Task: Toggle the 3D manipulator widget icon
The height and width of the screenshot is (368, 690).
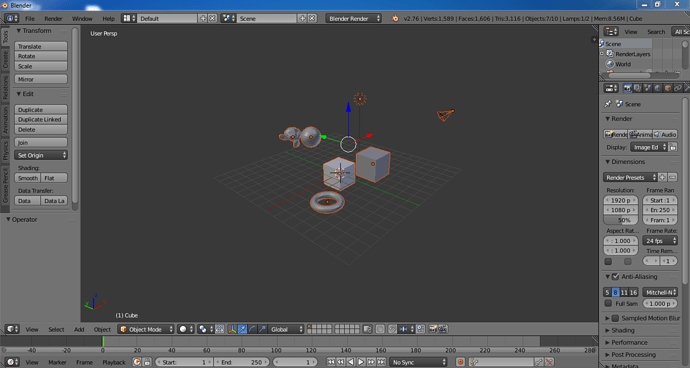Action: tap(232, 329)
